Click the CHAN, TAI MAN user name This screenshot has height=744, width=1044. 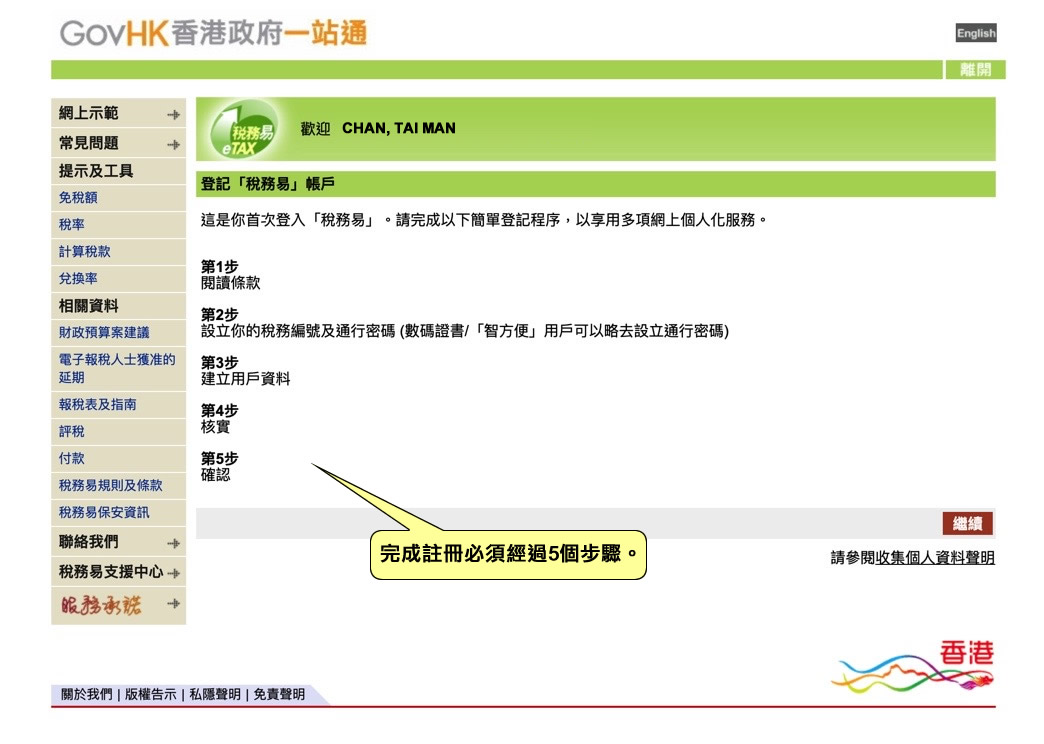click(399, 129)
